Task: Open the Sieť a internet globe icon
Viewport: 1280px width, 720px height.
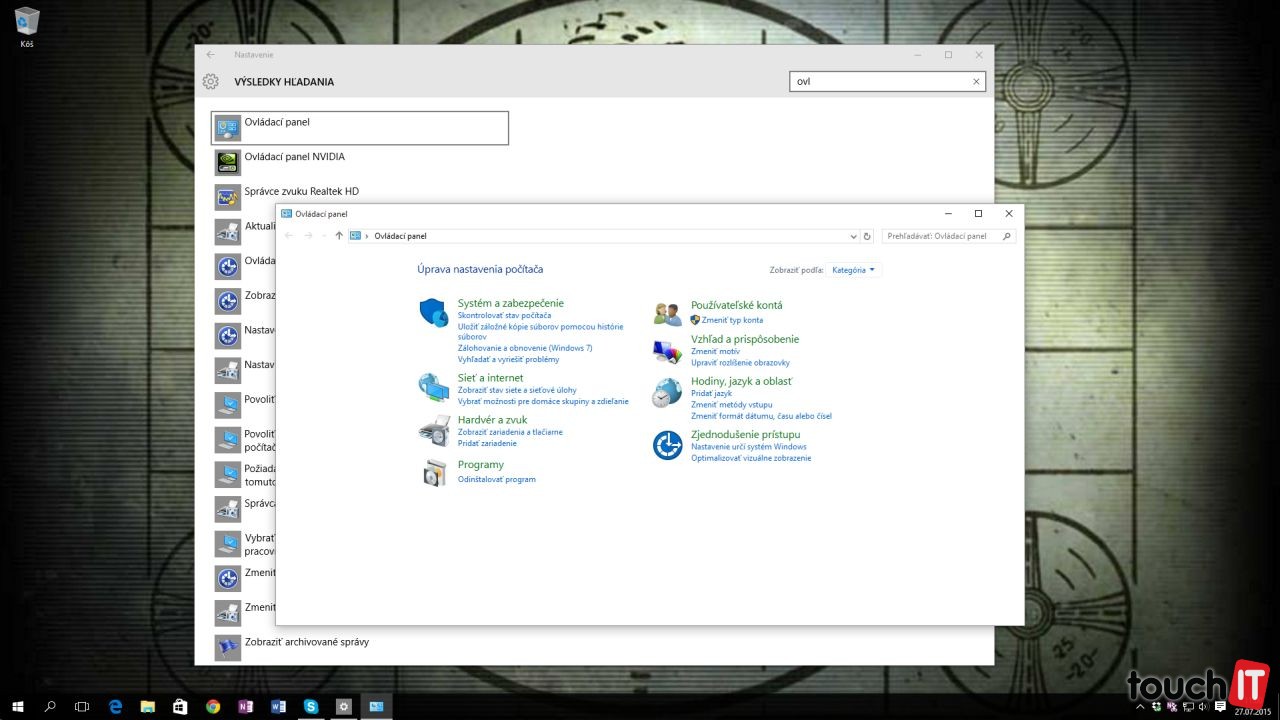Action: (x=433, y=387)
